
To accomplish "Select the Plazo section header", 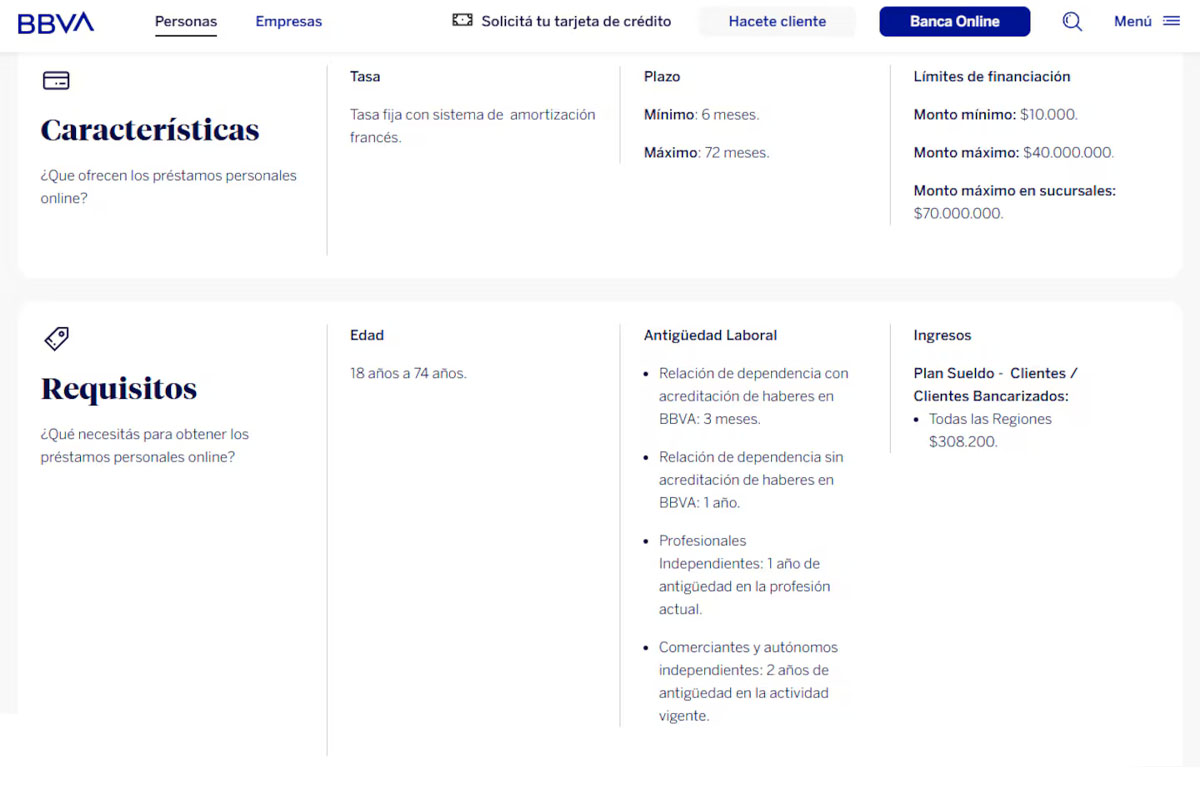I will pos(662,76).
